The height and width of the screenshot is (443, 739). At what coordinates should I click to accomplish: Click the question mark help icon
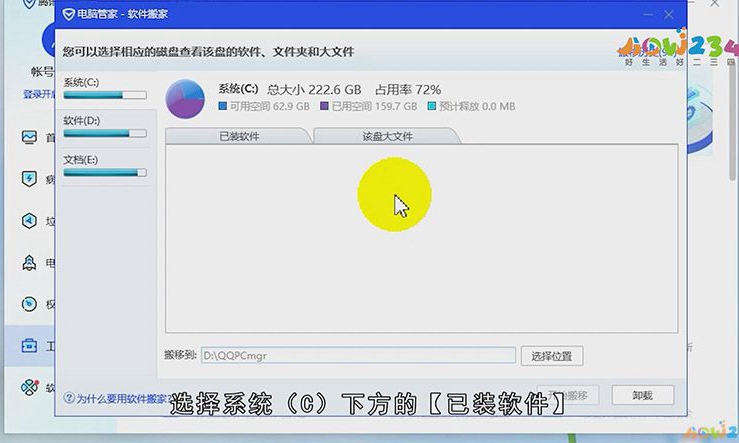69,398
